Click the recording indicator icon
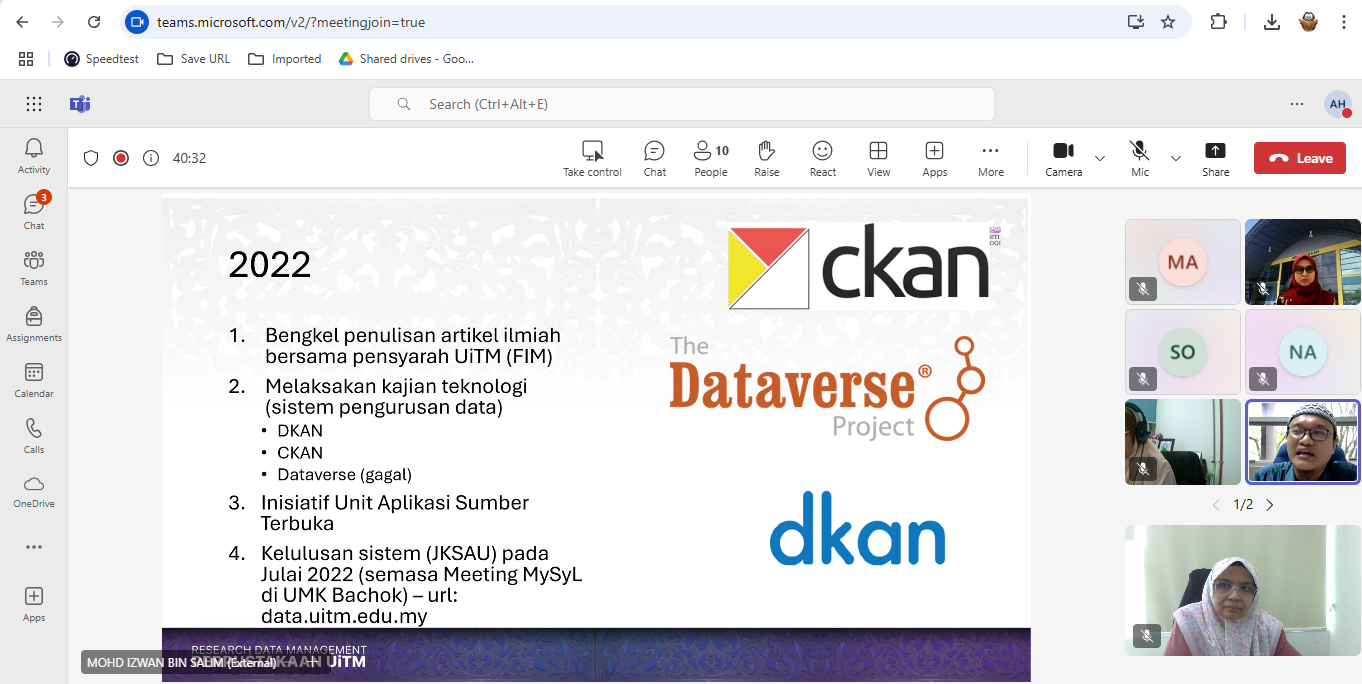Screen dimensions: 1362x684 [x=121, y=158]
